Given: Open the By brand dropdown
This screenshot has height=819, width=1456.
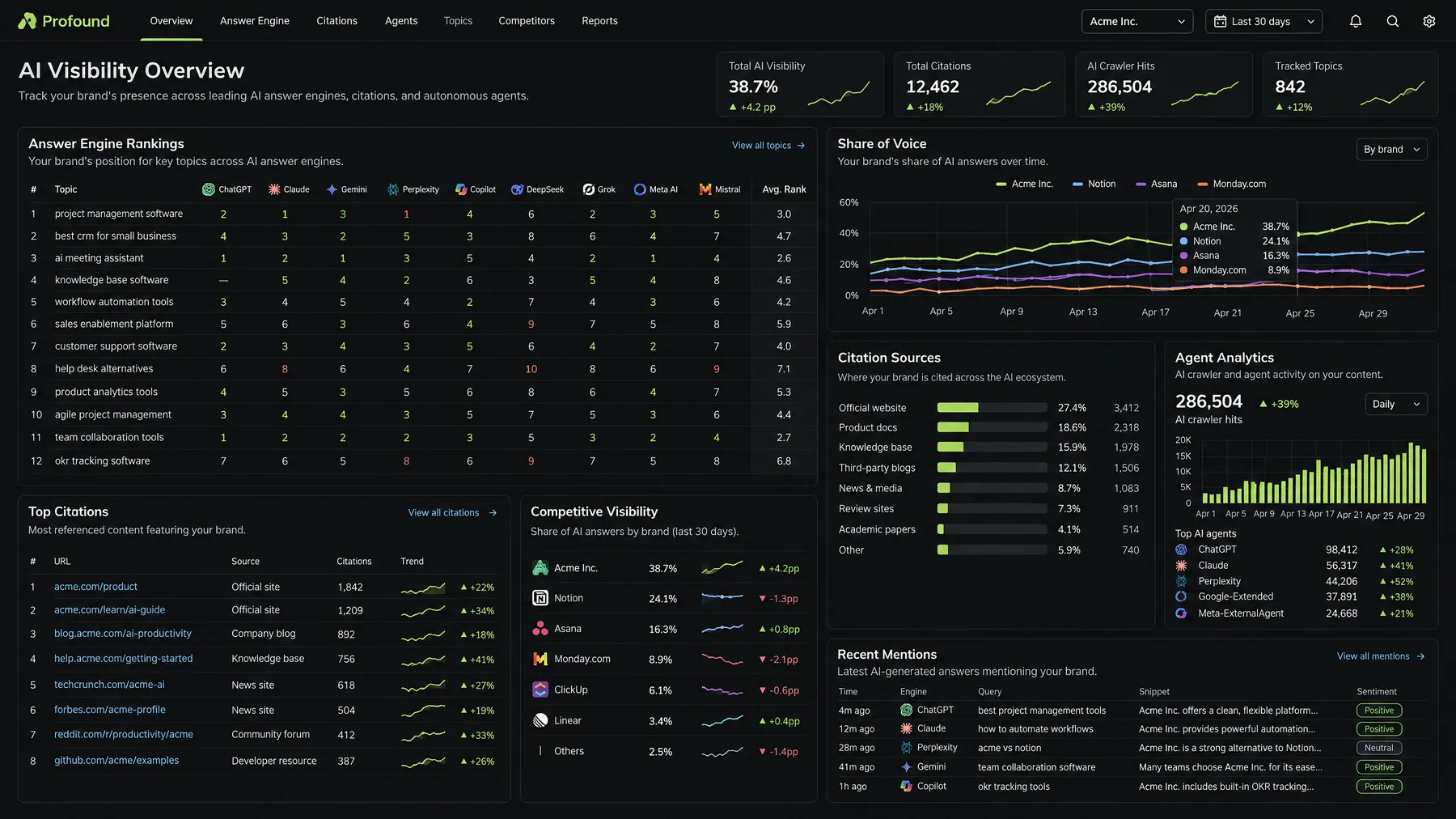Looking at the screenshot, I should [x=1391, y=150].
